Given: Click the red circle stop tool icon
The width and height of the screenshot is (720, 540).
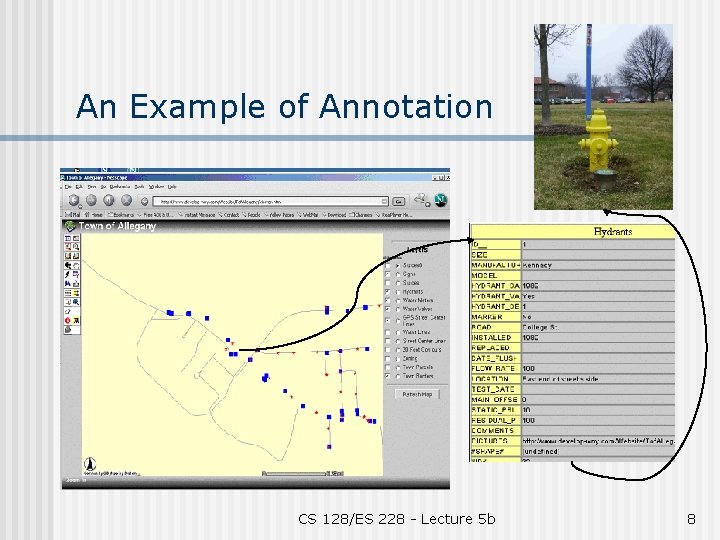Looking at the screenshot, I should (x=68, y=321).
